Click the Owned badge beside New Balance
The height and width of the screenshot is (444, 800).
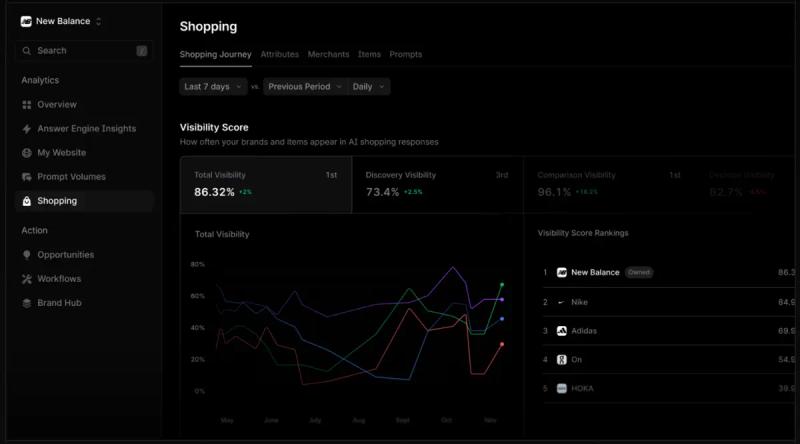[x=639, y=273]
